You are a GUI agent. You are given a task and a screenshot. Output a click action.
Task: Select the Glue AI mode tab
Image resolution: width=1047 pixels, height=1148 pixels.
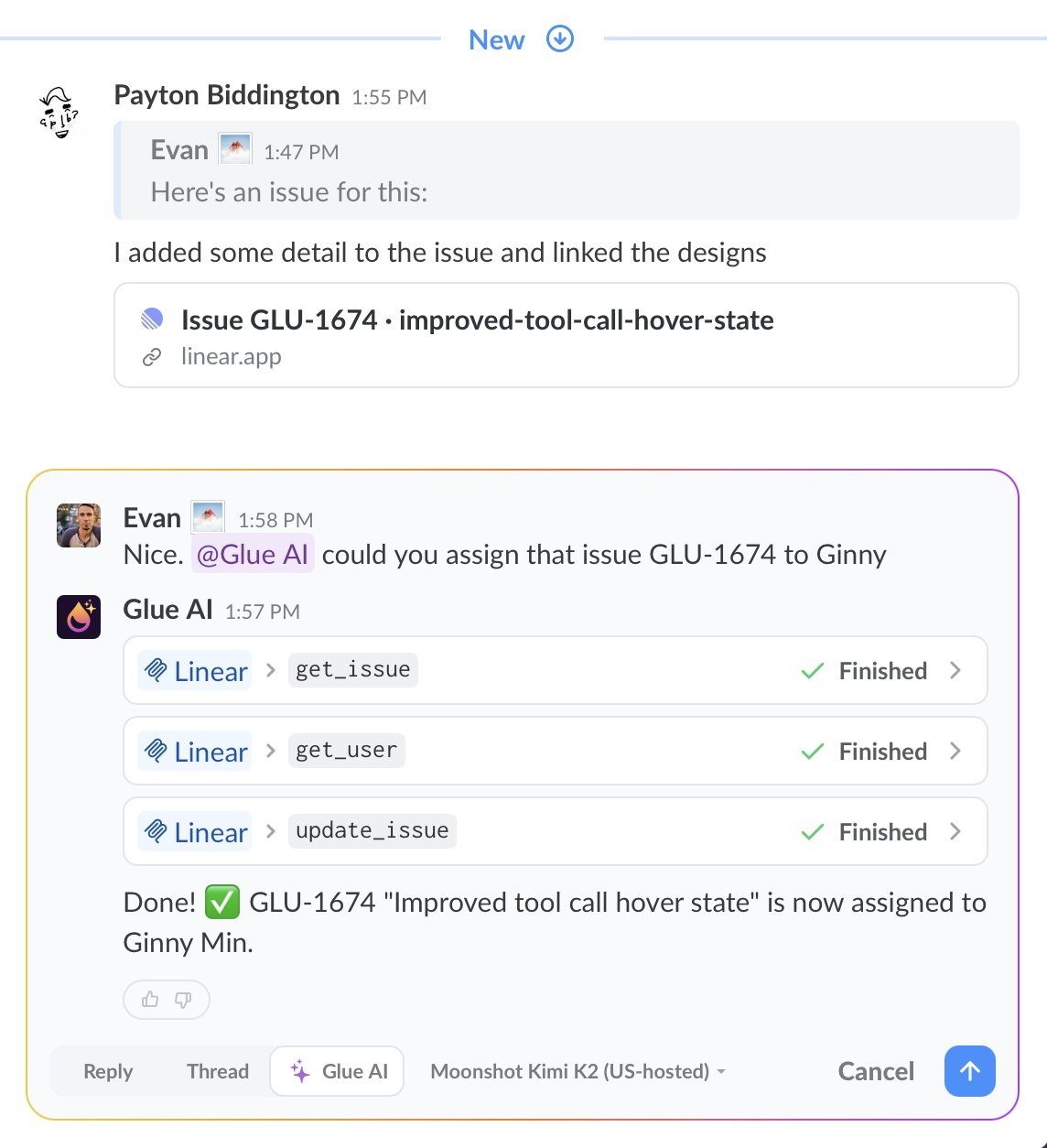(x=338, y=1071)
